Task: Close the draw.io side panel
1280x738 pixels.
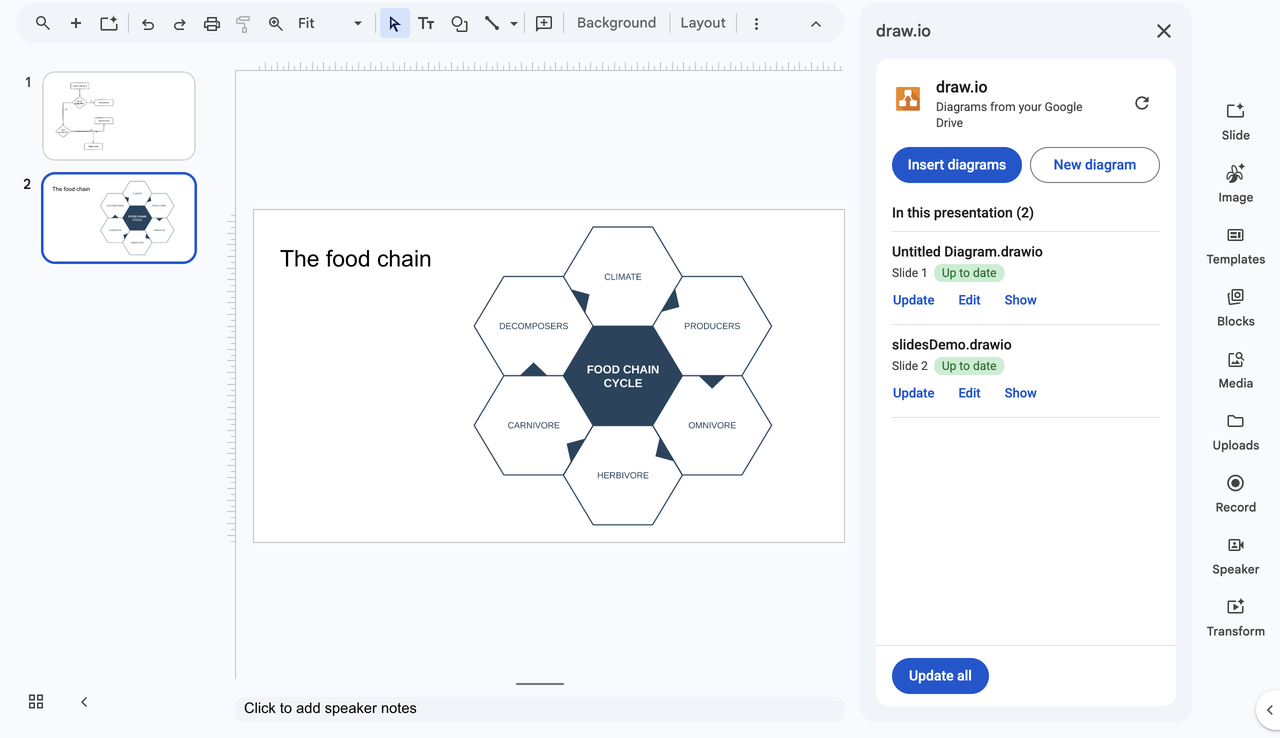Action: coord(1164,31)
